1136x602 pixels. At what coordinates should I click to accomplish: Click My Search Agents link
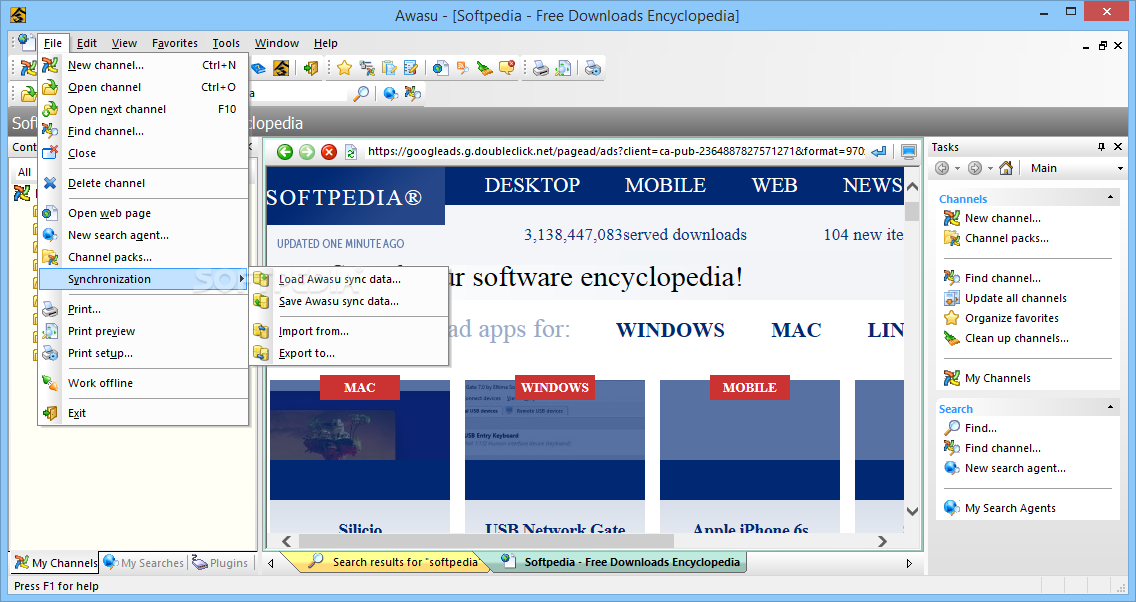point(1010,509)
